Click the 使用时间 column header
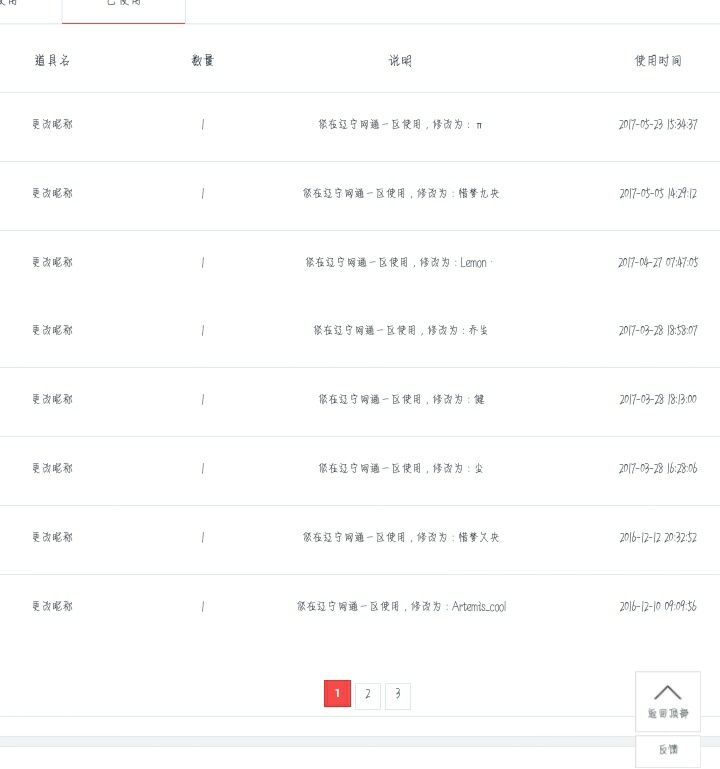The width and height of the screenshot is (720, 769). pos(658,60)
